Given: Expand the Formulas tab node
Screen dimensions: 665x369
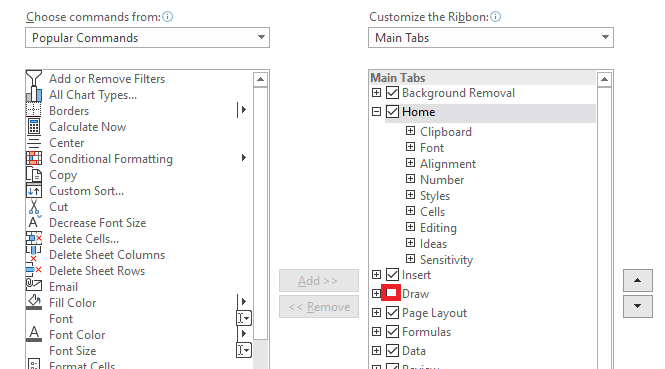Looking at the screenshot, I should point(376,331).
